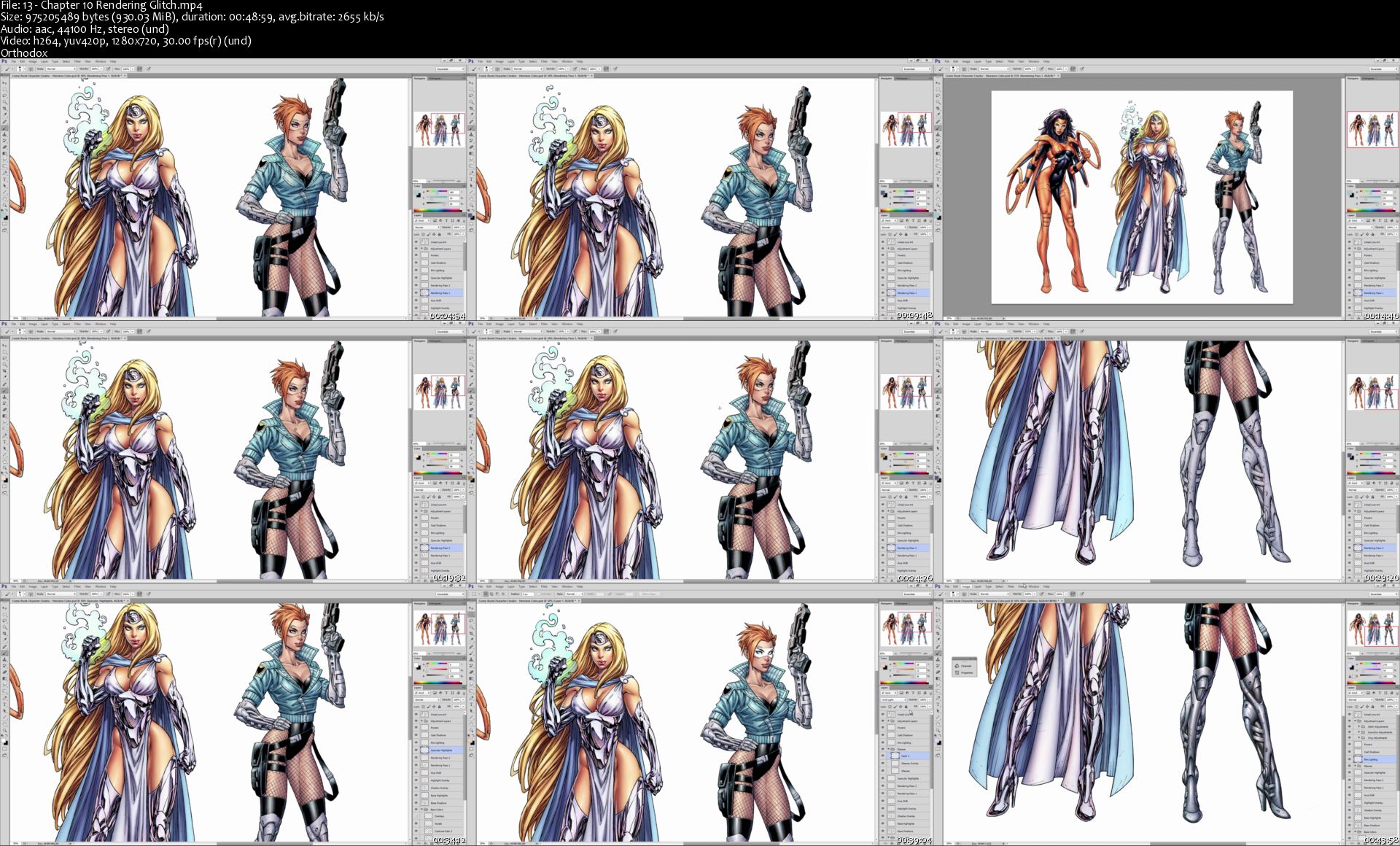Viewport: 1400px width, 846px height.
Task: Open Image menu in the 00:43:58 frame
Action: 966,586
